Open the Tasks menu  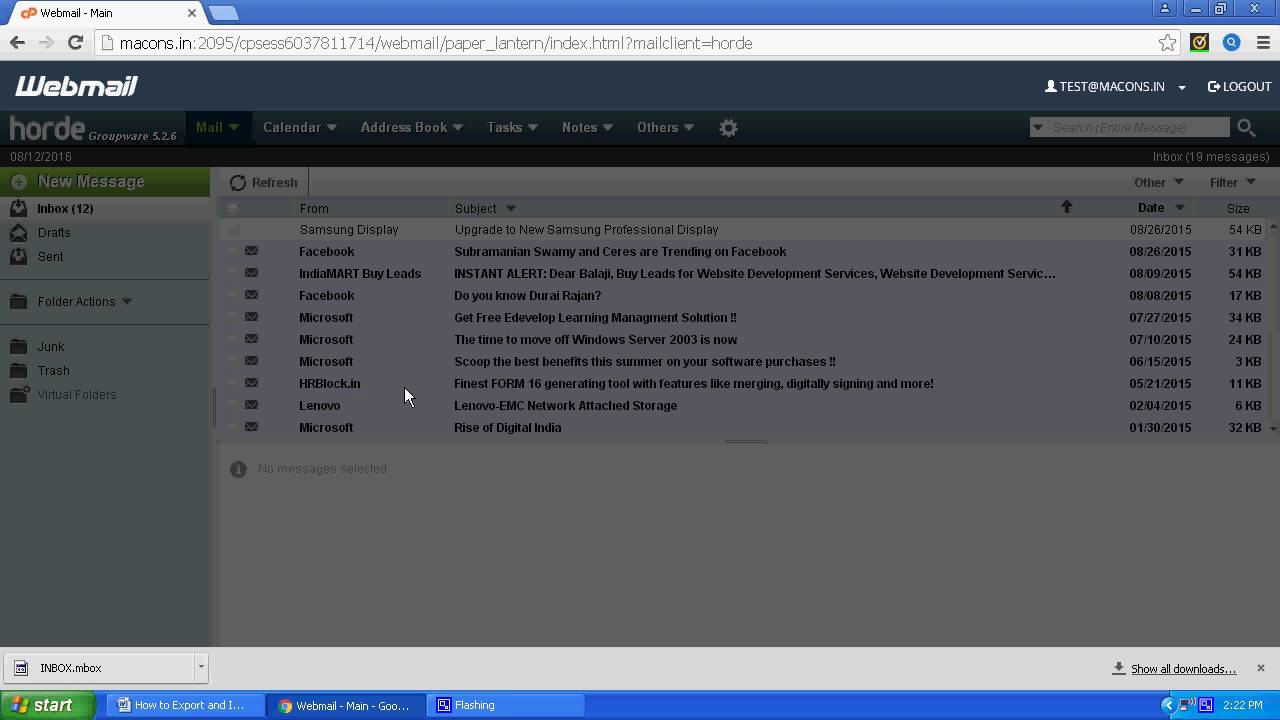[x=512, y=127]
